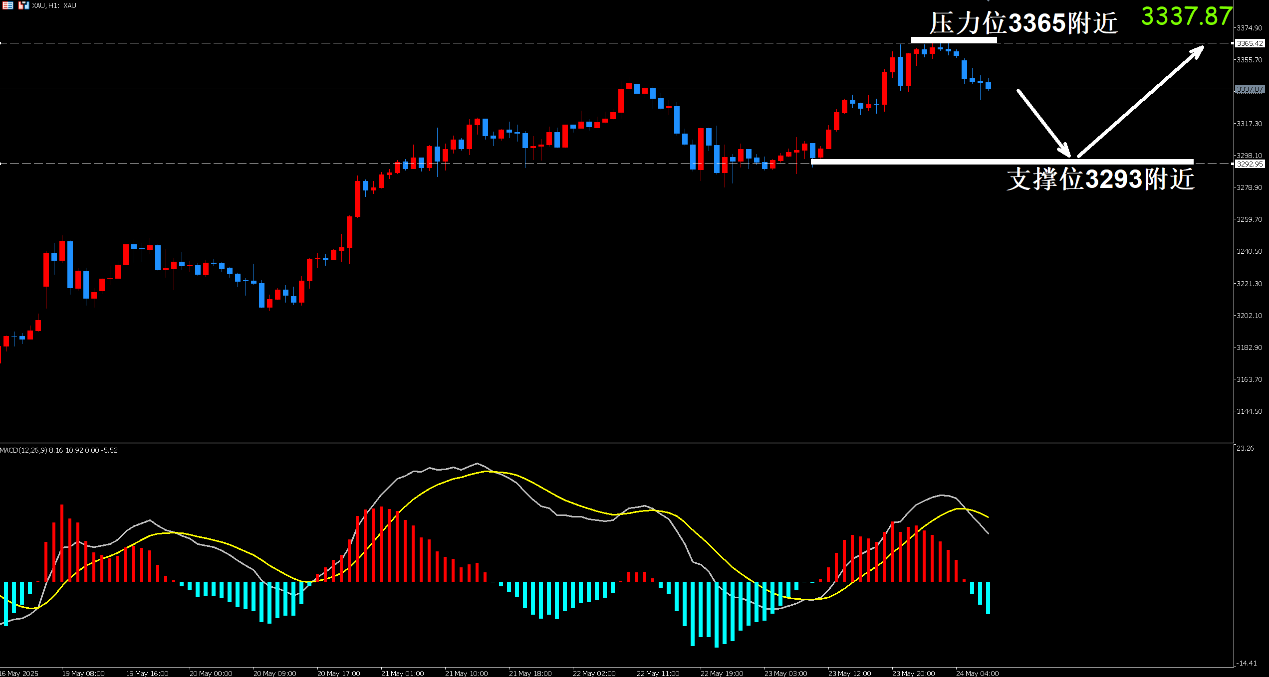Click the 3221.30 price axis value

(x=1249, y=284)
